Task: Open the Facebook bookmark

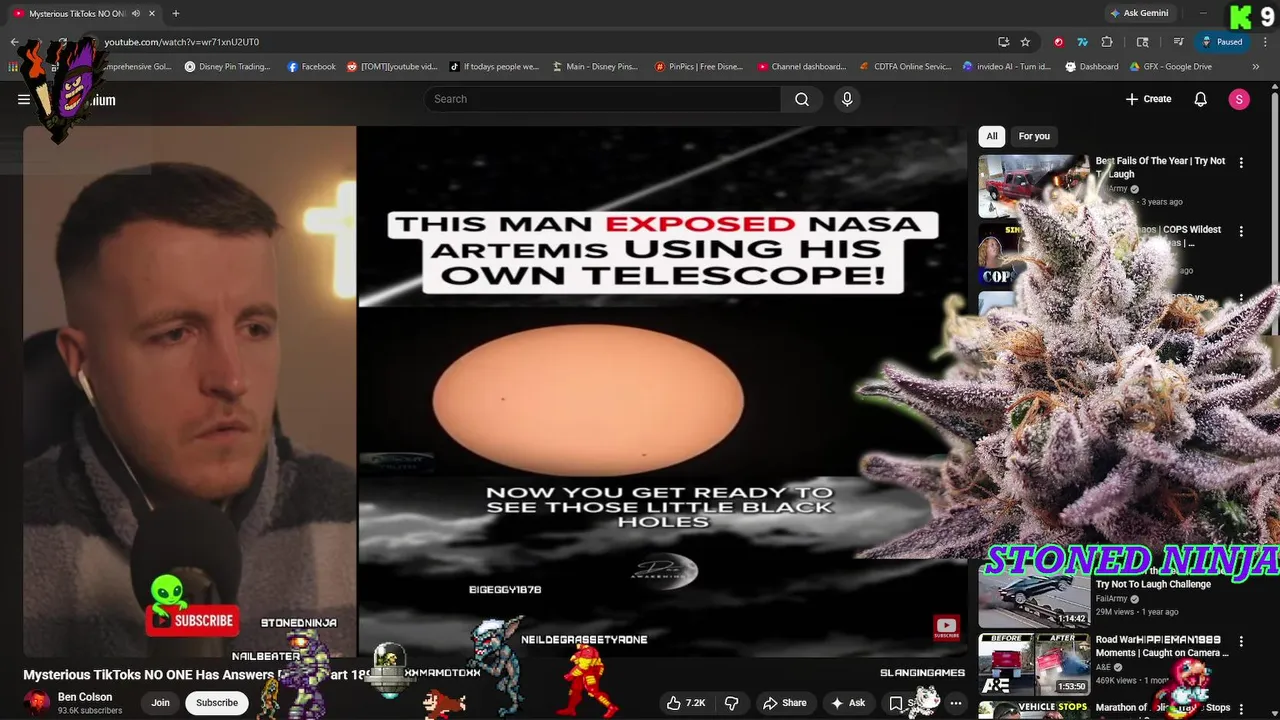Action: click(311, 67)
